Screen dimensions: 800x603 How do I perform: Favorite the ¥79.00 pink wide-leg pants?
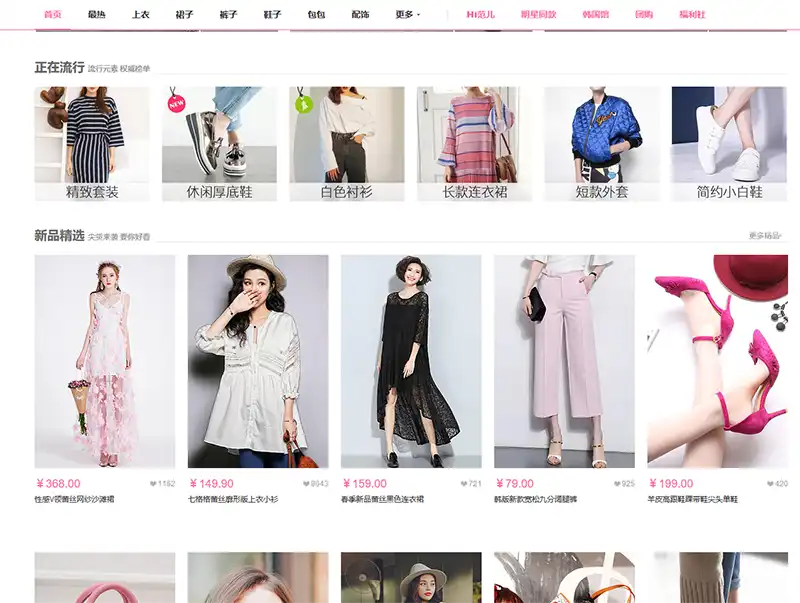pyautogui.click(x=614, y=484)
